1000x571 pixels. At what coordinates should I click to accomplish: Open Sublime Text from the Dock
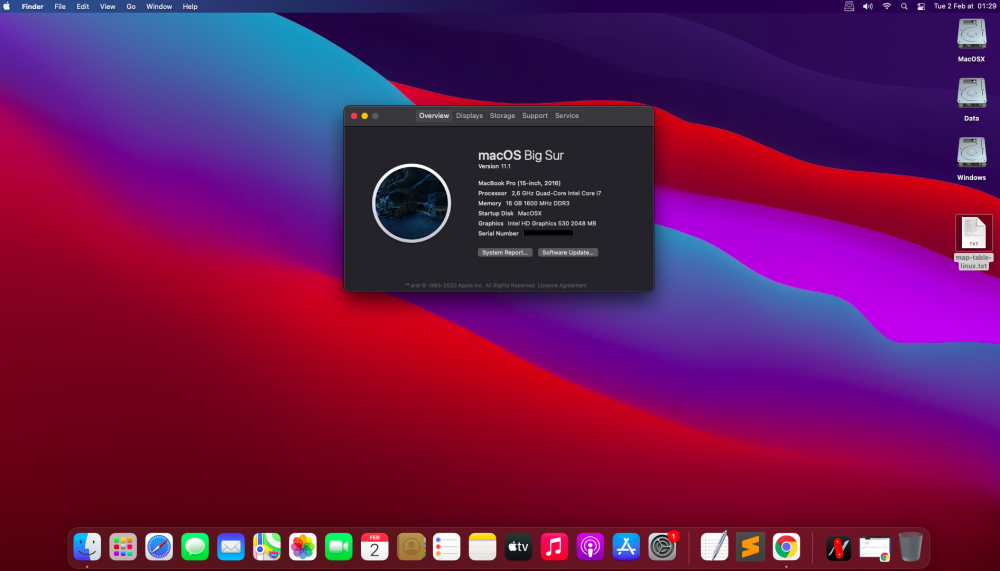(750, 547)
